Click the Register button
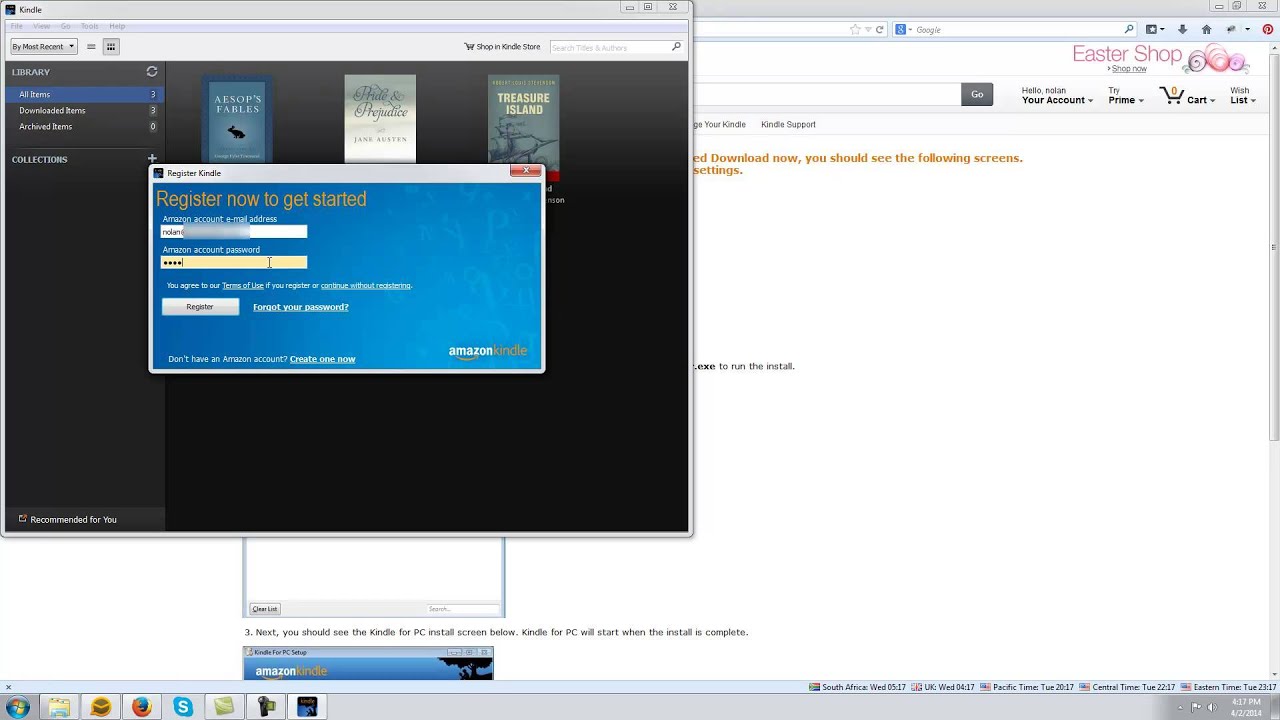This screenshot has width=1280, height=720. [200, 307]
